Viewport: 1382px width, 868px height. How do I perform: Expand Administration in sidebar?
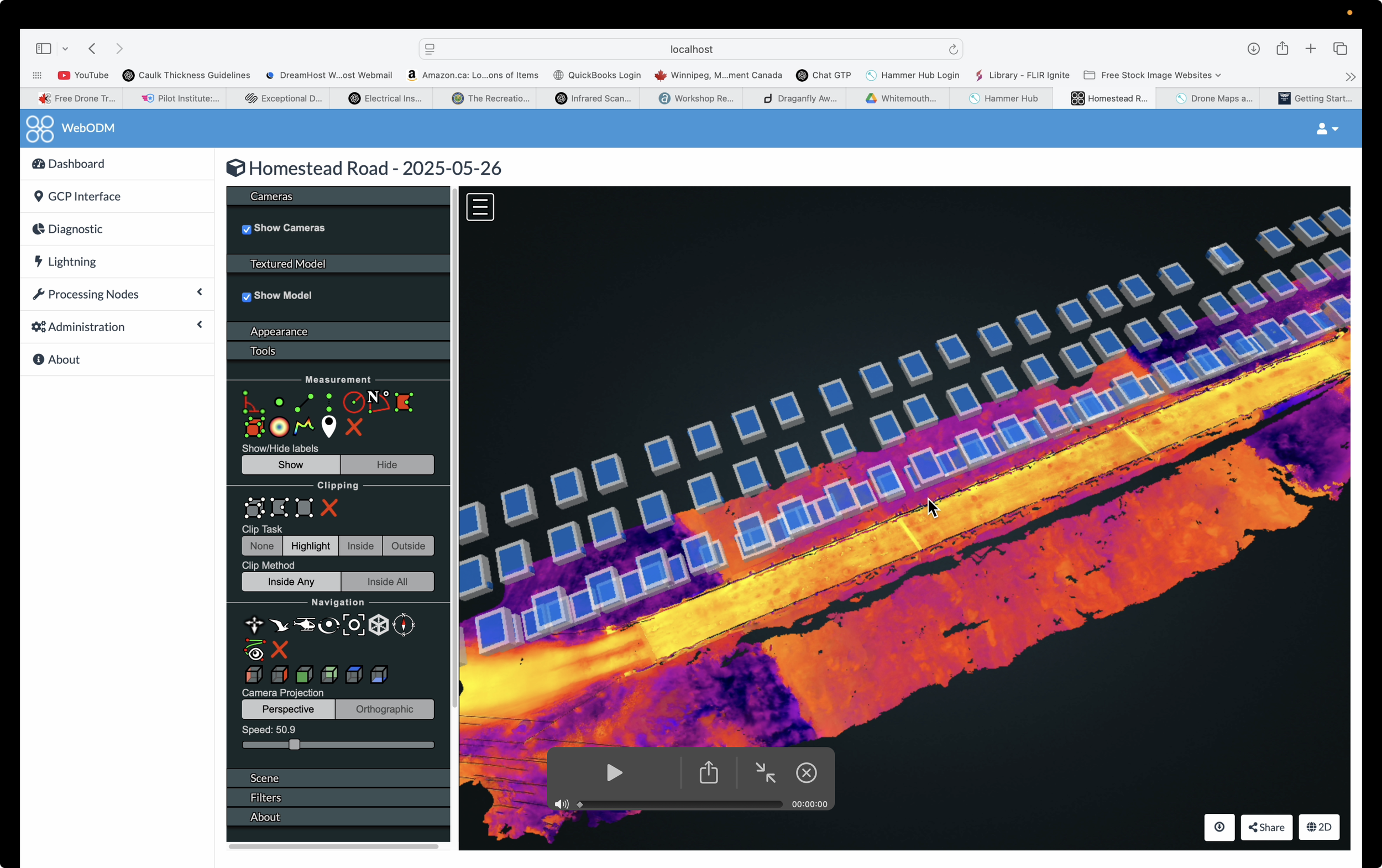117,327
